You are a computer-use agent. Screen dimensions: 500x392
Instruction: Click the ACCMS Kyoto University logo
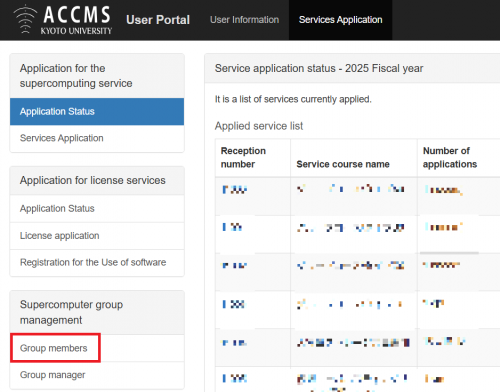click(x=63, y=20)
